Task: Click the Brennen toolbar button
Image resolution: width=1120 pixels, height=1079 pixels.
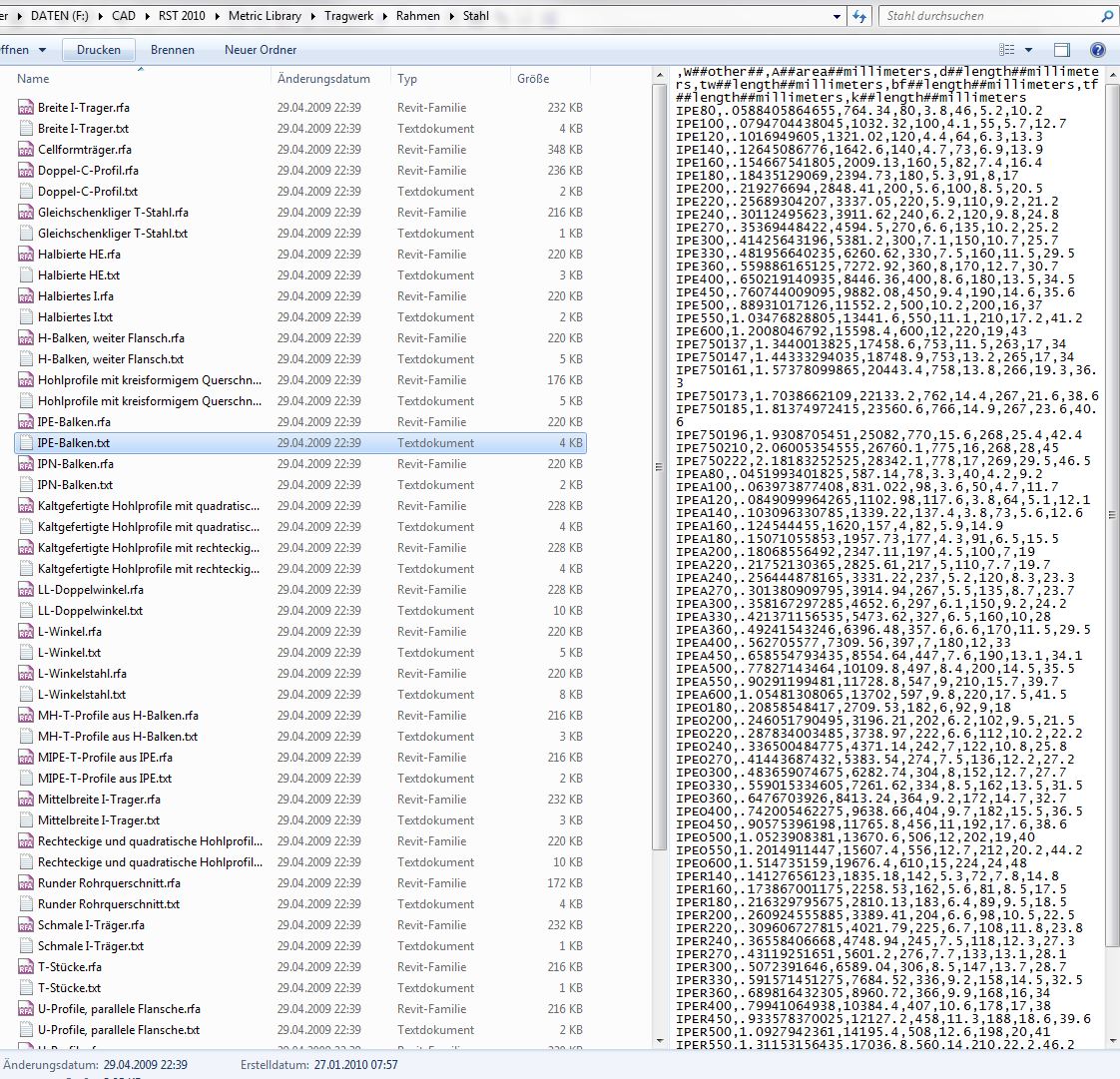Action: [x=172, y=50]
